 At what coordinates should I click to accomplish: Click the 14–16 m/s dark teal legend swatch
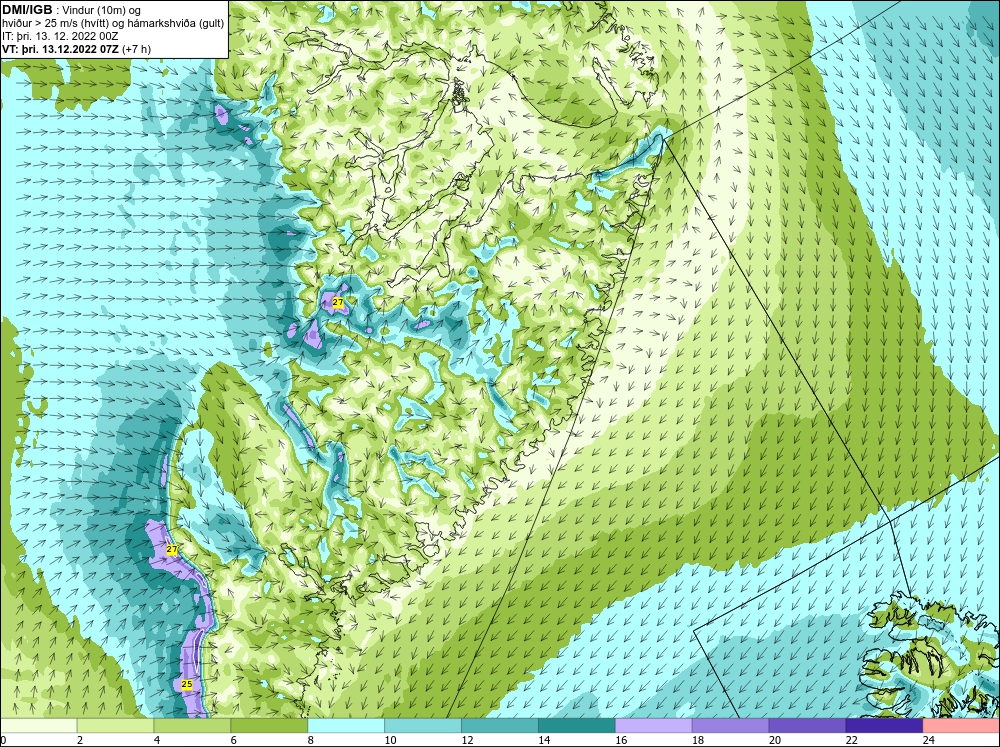pos(577,726)
